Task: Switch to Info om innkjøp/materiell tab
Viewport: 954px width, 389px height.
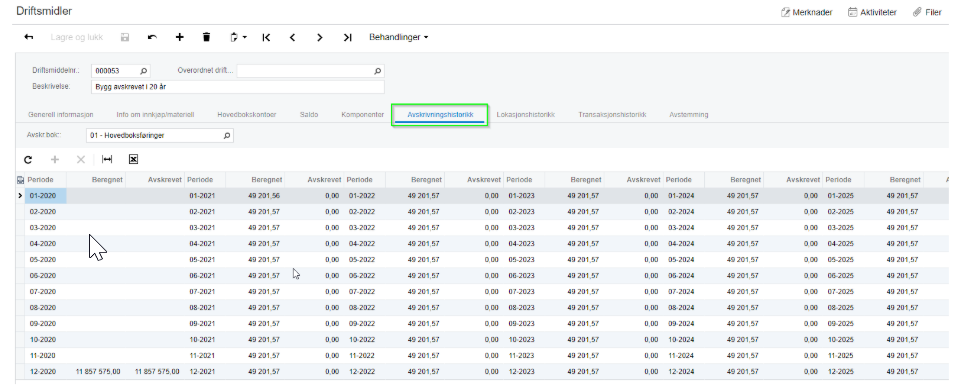Action: [155, 114]
